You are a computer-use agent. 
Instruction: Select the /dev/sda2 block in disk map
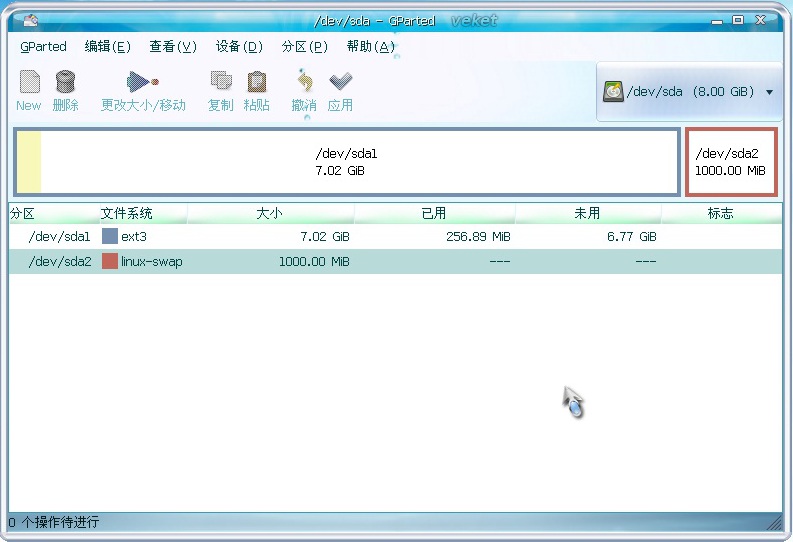coord(731,162)
